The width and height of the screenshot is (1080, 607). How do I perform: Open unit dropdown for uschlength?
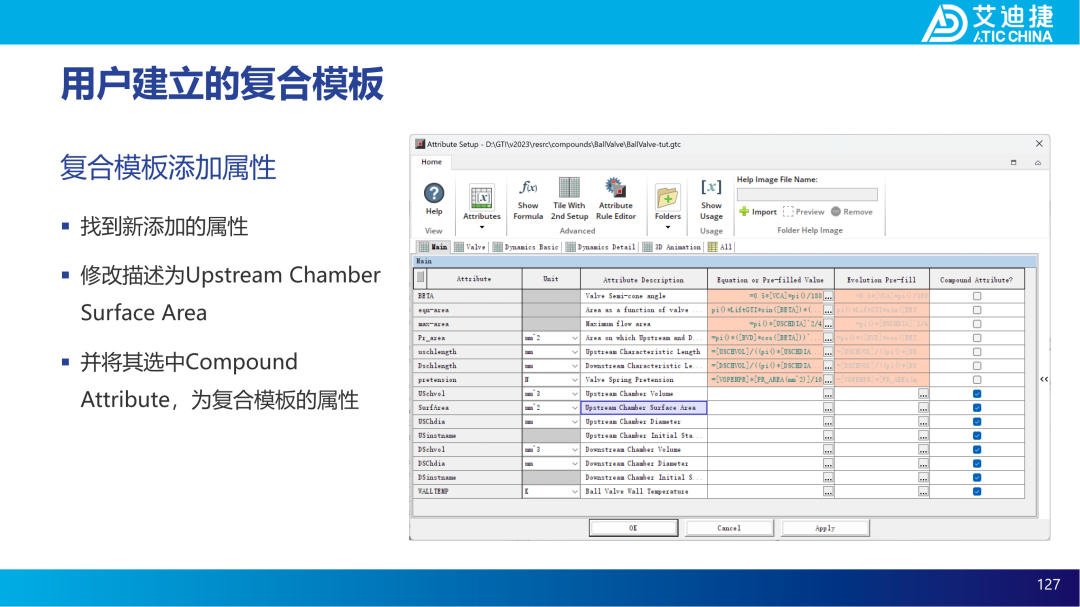pyautogui.click(x=574, y=352)
